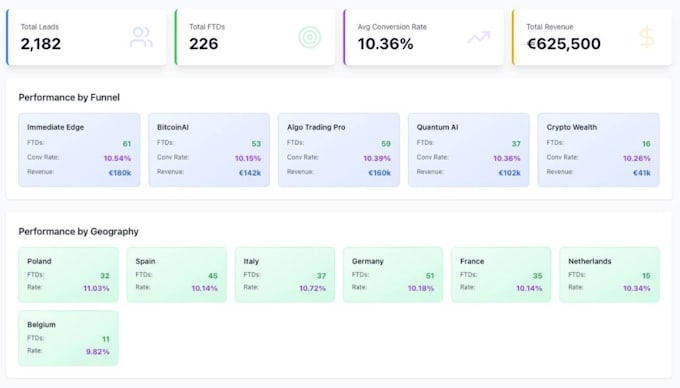Select the Total Leads value 2,182
This screenshot has height=388, width=680.
coord(41,44)
